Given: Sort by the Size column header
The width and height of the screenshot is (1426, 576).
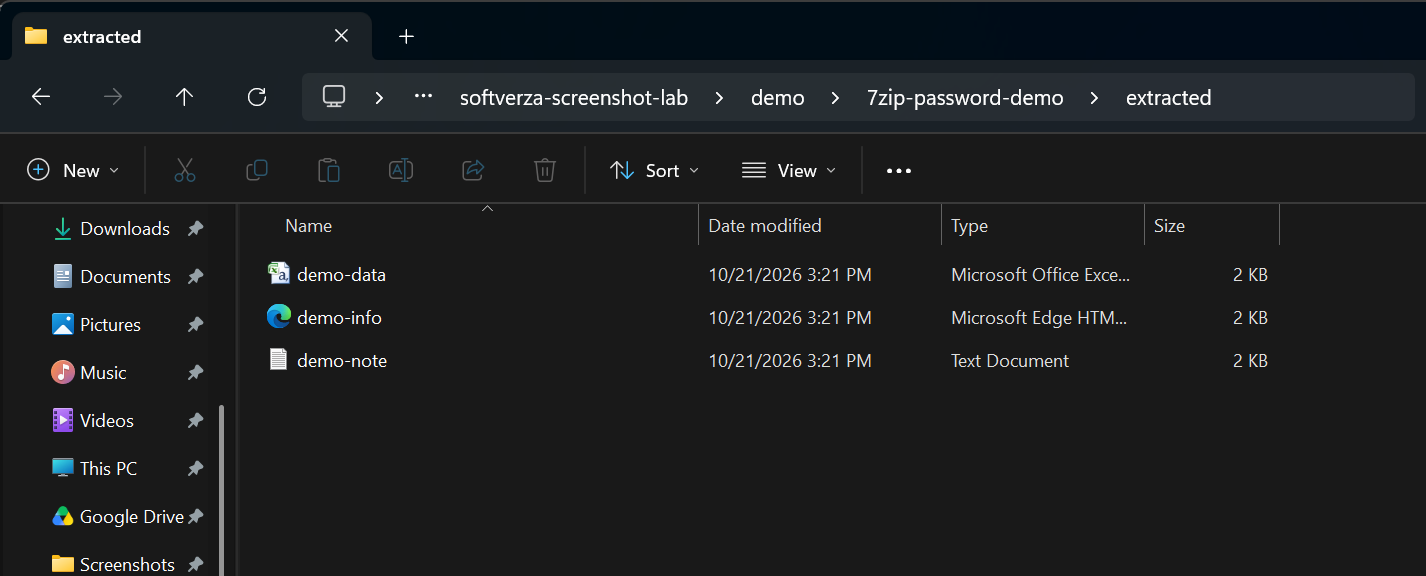Looking at the screenshot, I should pos(1169,226).
